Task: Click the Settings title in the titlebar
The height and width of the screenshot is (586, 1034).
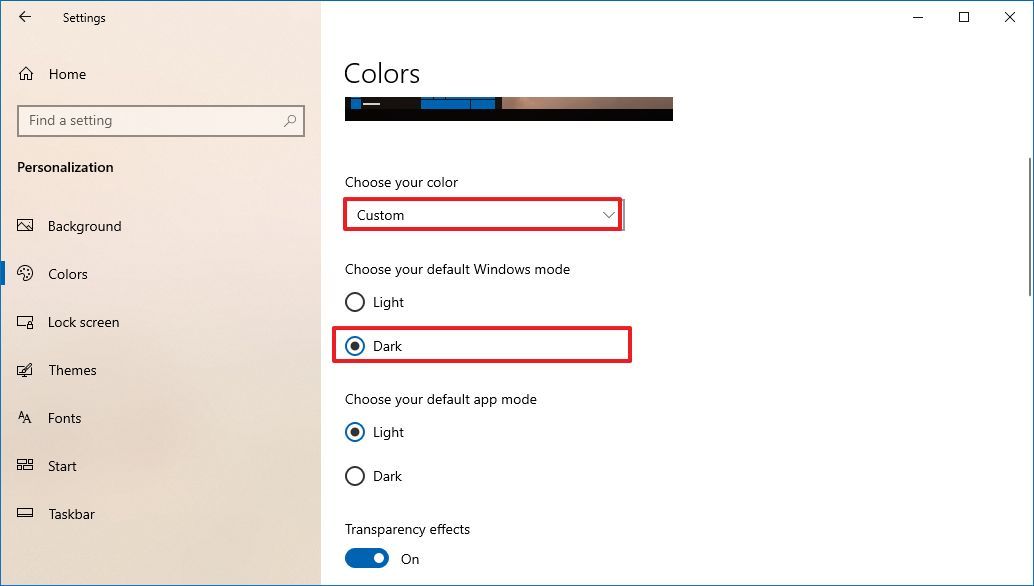Action: coord(84,17)
